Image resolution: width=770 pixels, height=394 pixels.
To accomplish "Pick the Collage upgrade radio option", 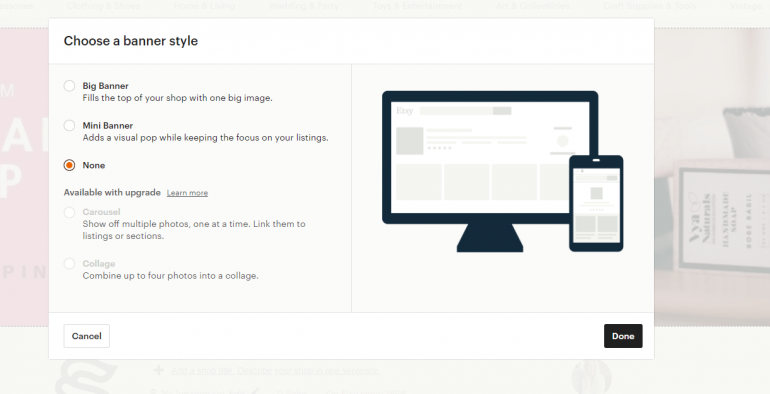I will click(x=69, y=264).
